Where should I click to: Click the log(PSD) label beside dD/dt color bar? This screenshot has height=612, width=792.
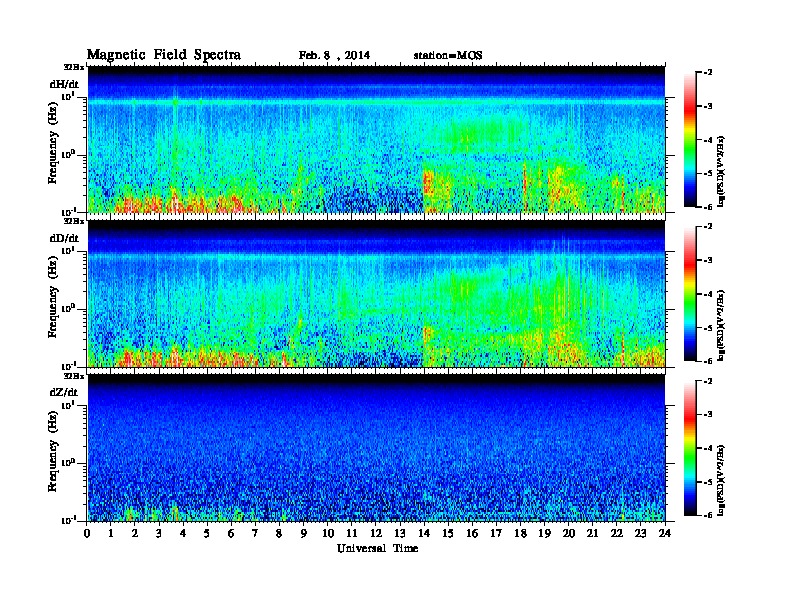[721, 325]
